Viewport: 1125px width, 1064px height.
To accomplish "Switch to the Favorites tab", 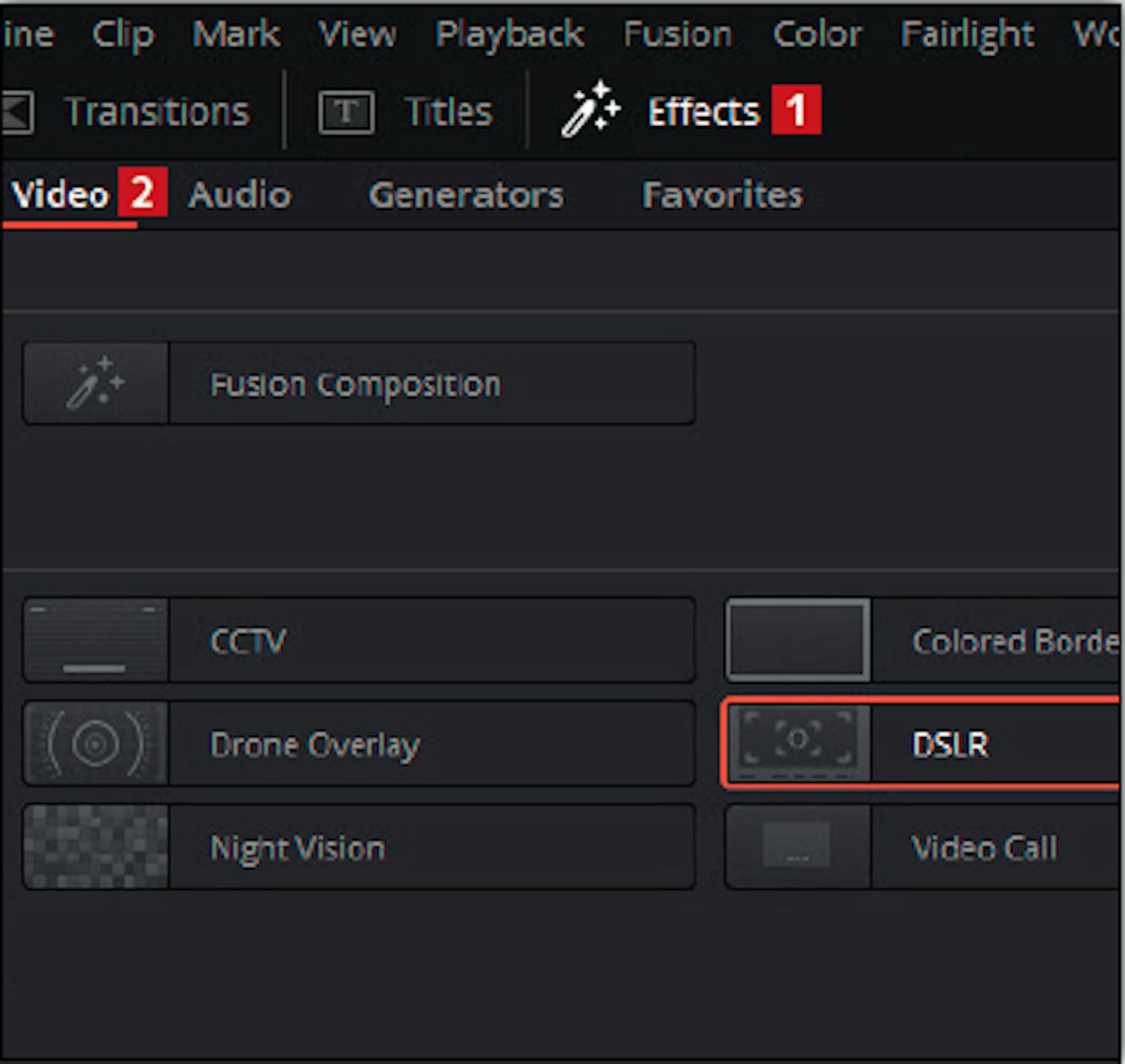I will coord(722,195).
